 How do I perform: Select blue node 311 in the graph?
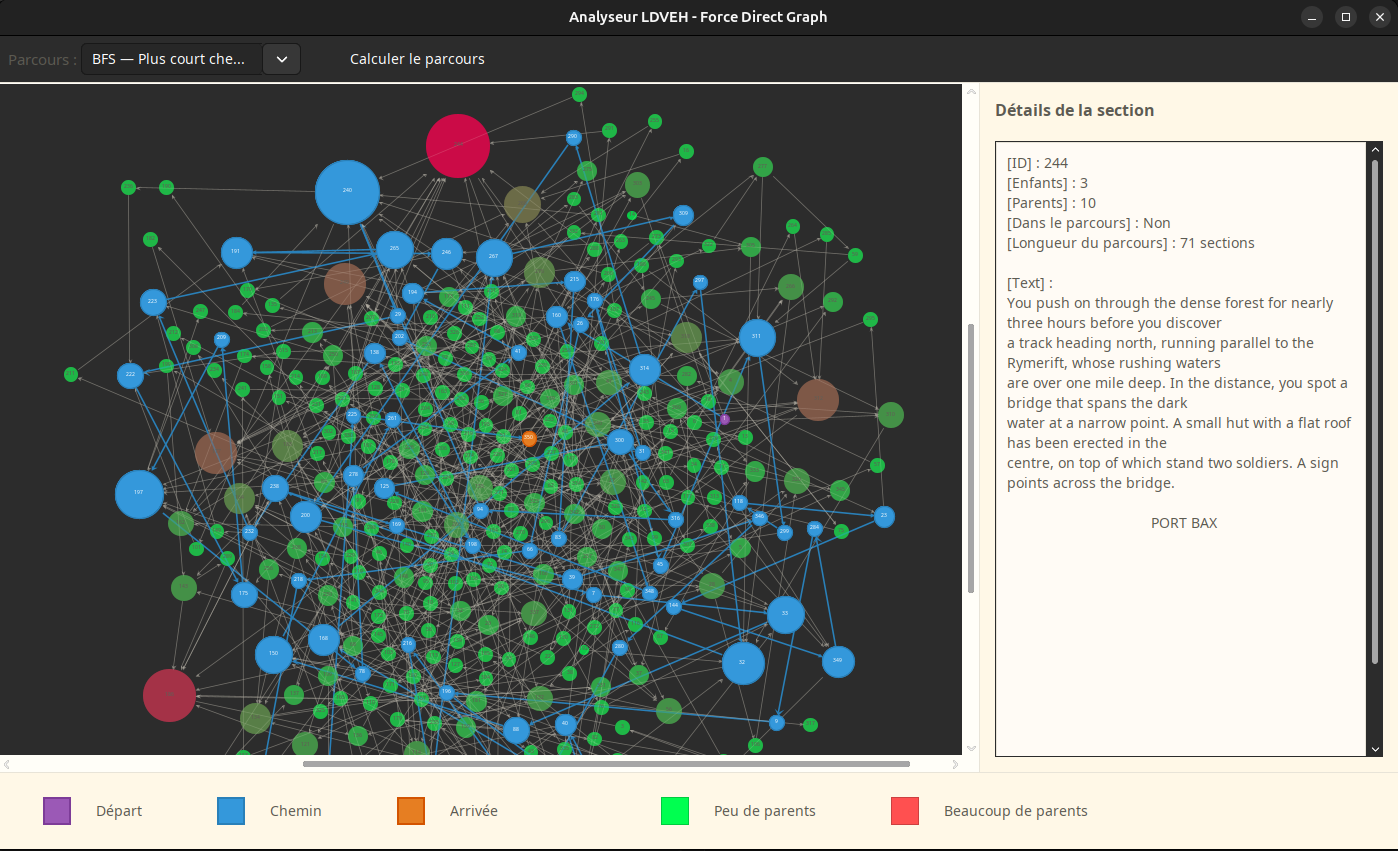tap(757, 338)
